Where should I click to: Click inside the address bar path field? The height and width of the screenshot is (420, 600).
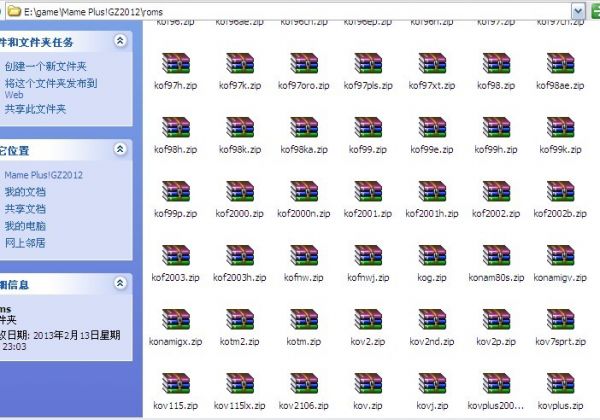pos(300,10)
